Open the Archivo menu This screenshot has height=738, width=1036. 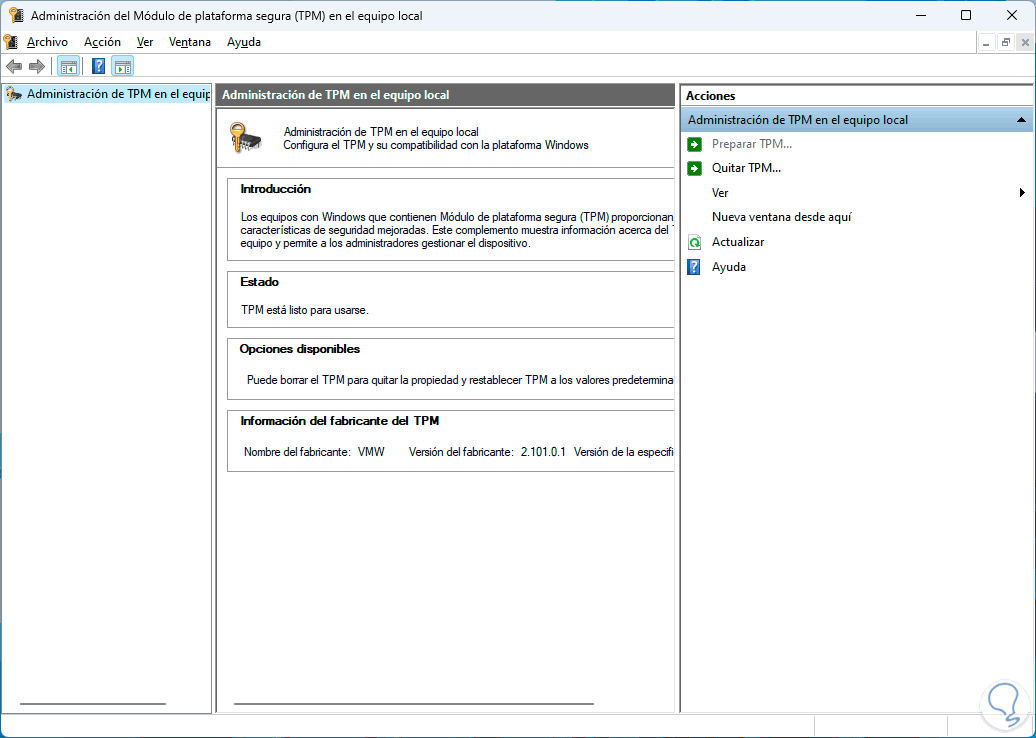[48, 42]
